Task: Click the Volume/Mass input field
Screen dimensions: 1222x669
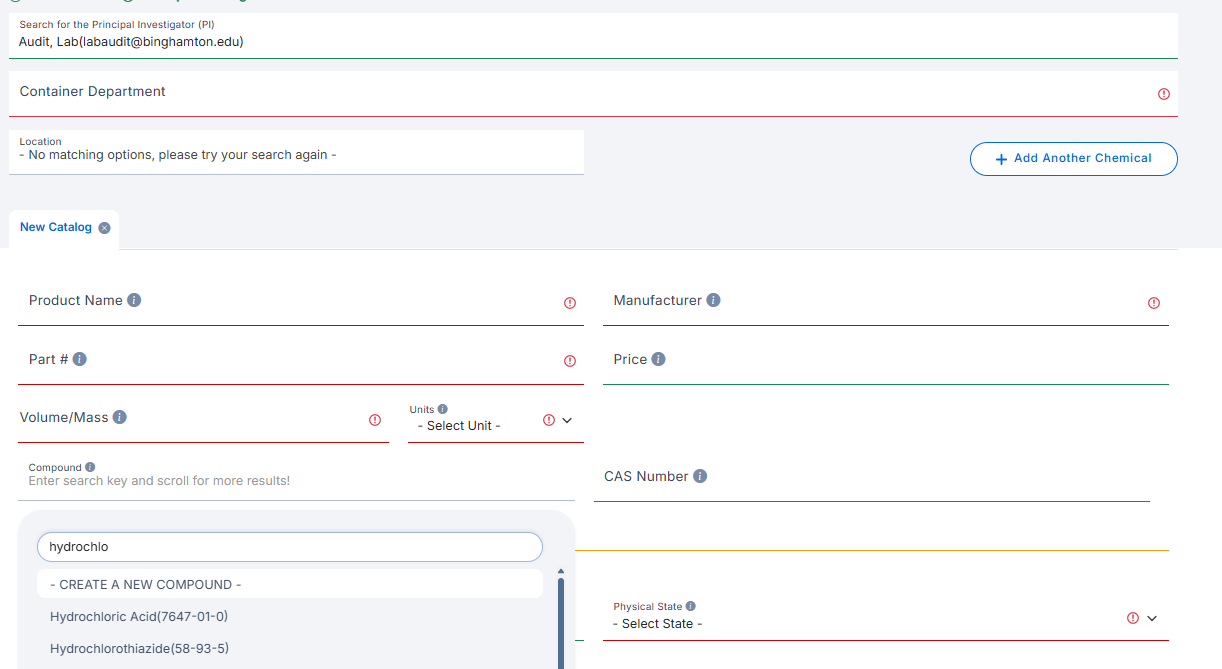Action: (x=203, y=419)
